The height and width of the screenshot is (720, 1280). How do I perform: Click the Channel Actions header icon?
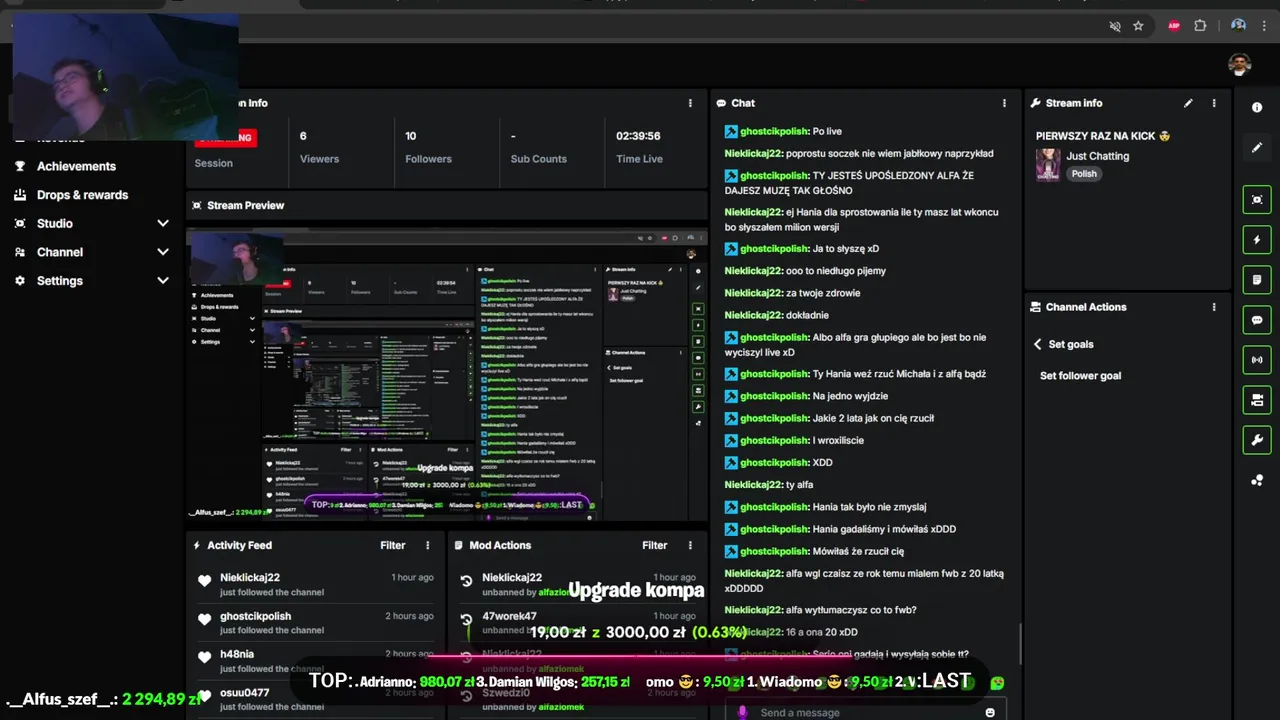[1036, 307]
